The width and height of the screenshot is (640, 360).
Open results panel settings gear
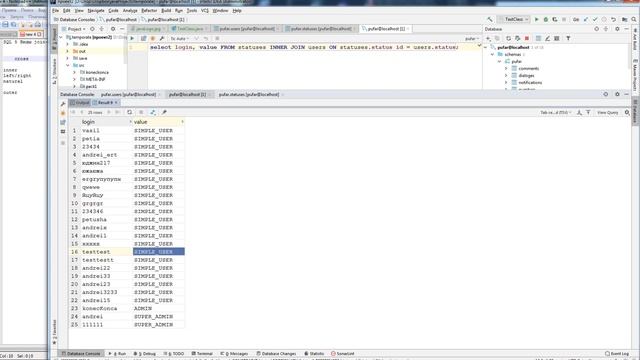(617, 94)
